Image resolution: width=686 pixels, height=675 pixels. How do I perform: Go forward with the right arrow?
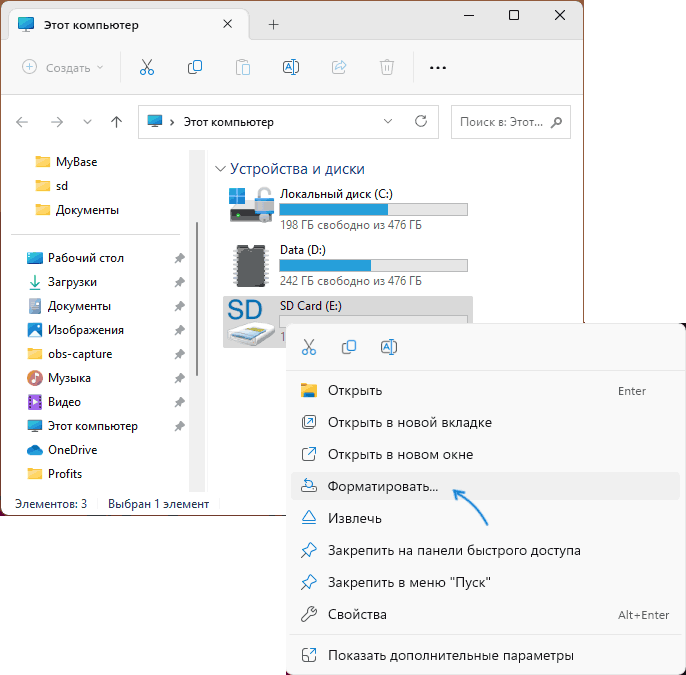tap(57, 122)
